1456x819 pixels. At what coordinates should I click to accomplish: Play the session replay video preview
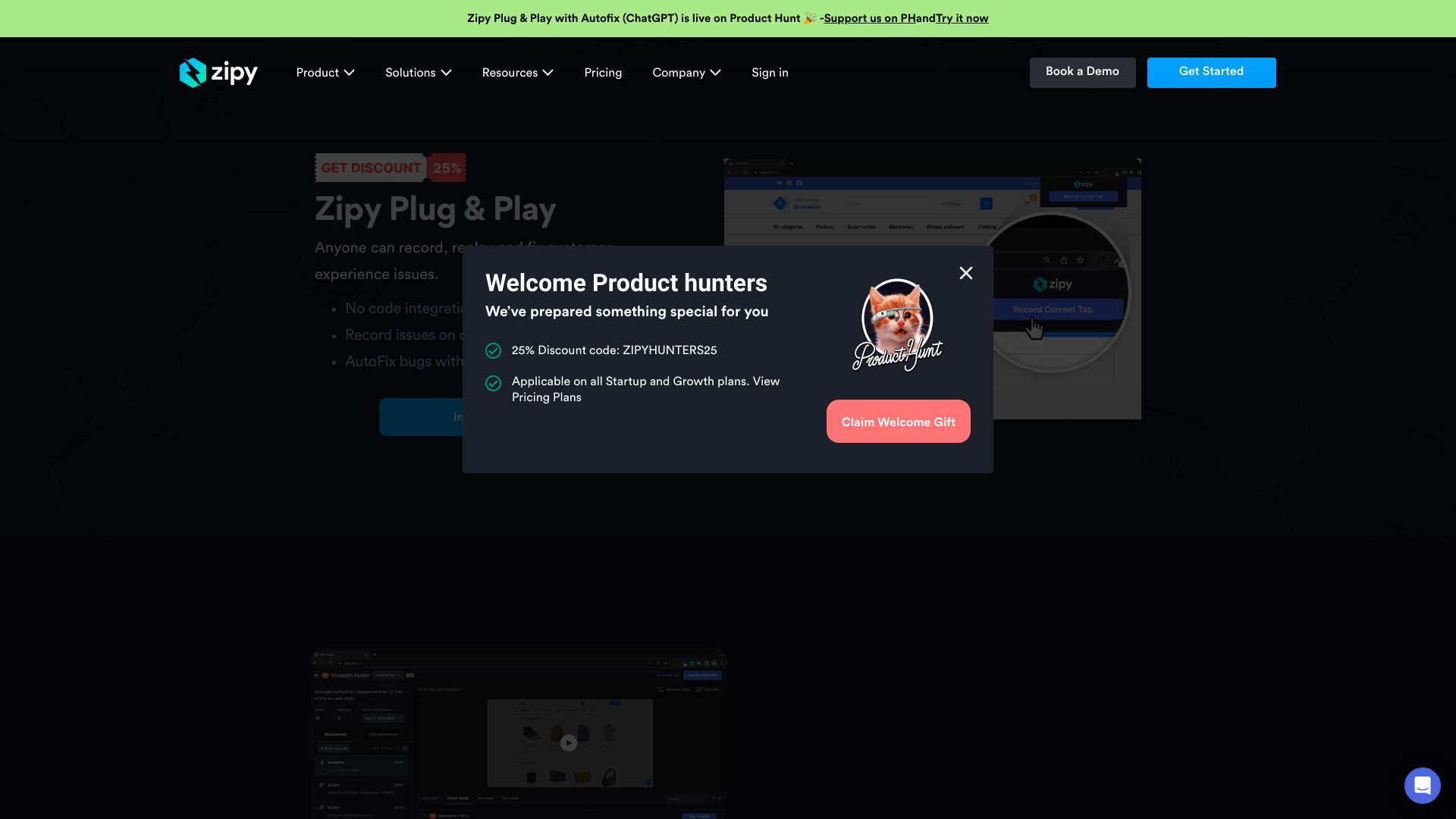tap(569, 743)
